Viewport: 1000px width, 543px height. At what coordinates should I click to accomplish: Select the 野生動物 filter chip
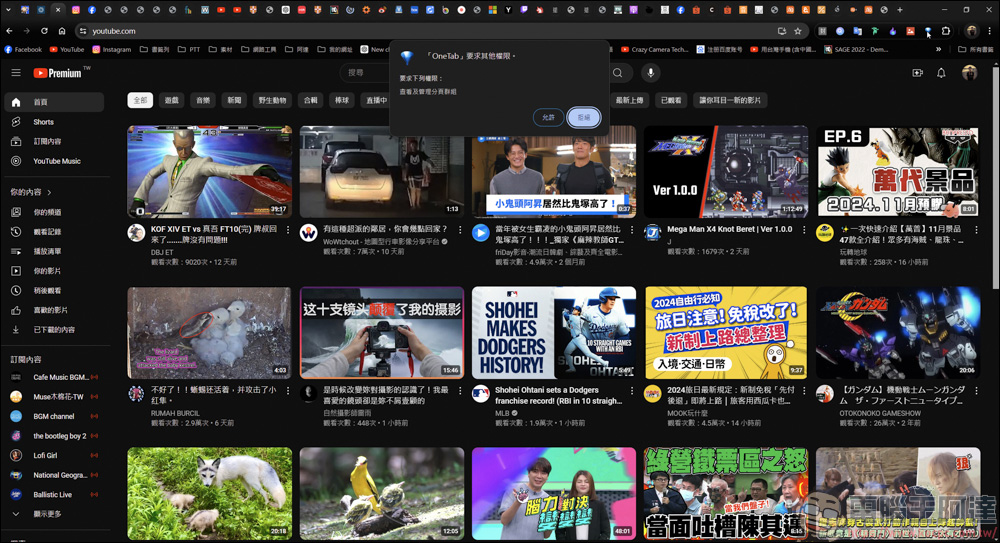(272, 100)
